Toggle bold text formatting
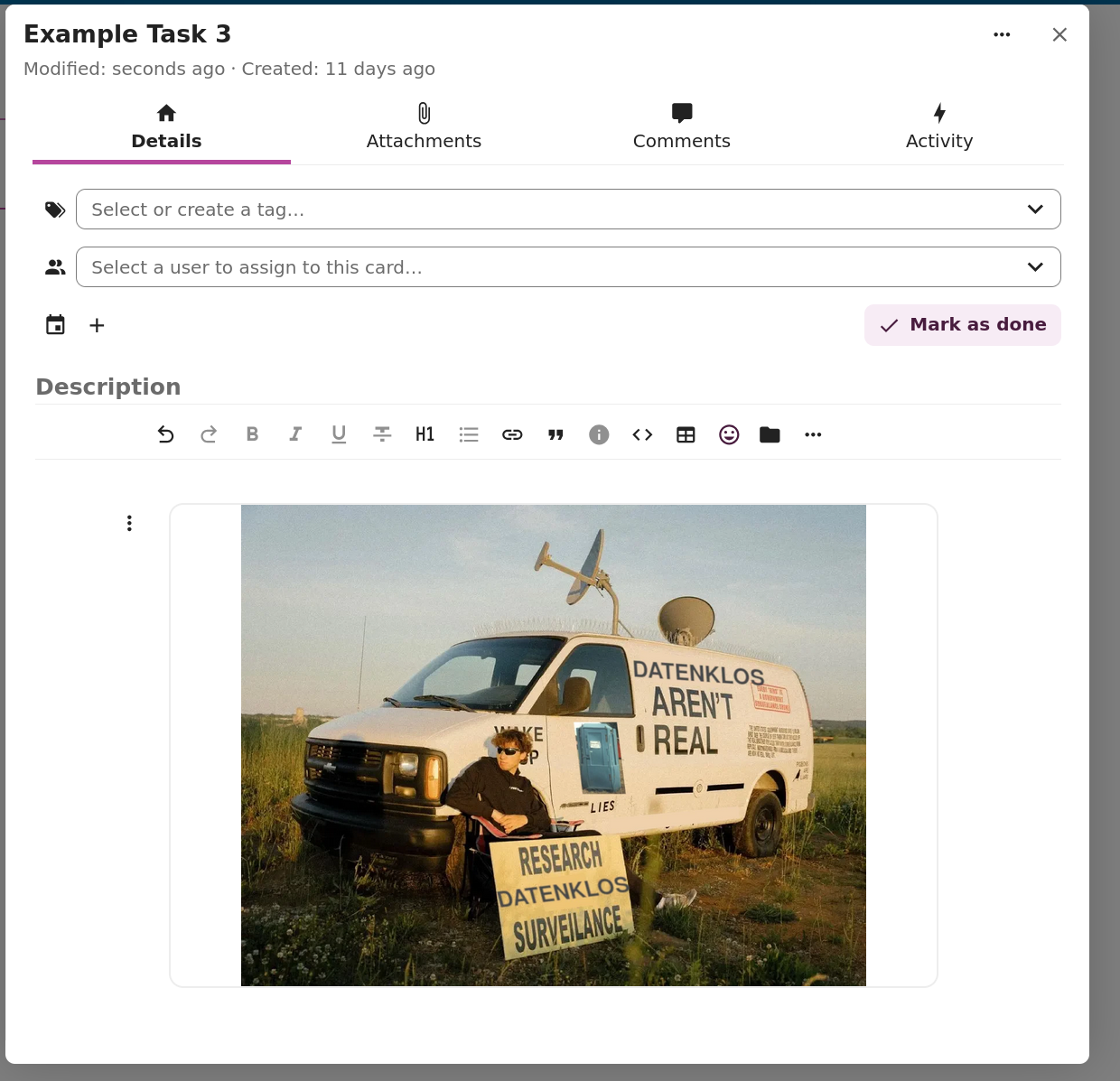Viewport: 1120px width, 1081px height. click(252, 434)
